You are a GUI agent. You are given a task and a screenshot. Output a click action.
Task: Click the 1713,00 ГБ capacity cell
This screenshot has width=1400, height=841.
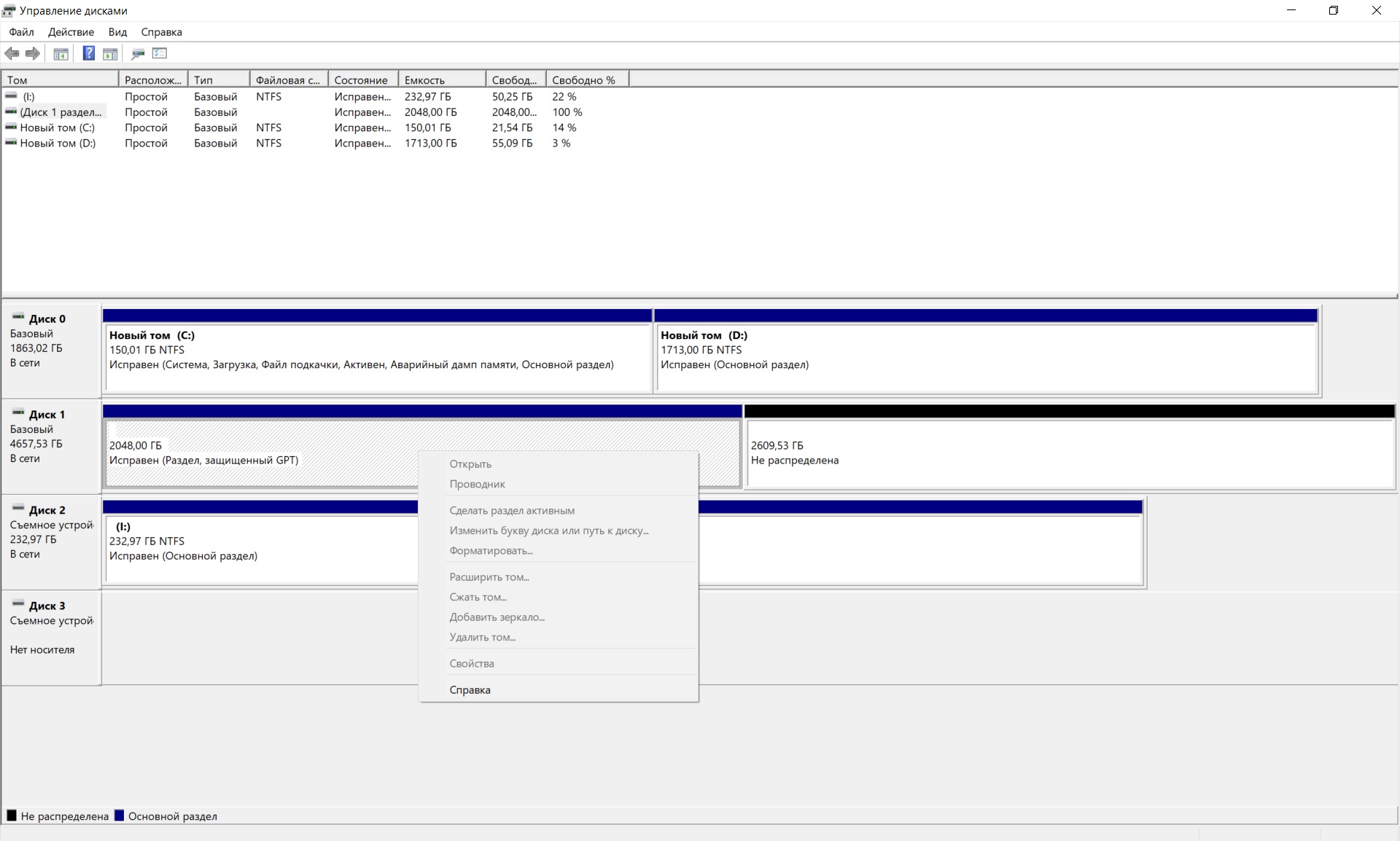point(431,143)
